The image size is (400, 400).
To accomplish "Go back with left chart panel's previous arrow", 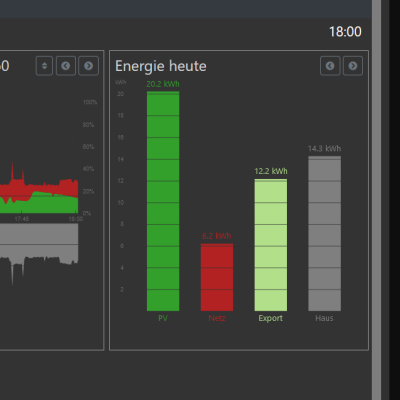I will click(x=66, y=66).
